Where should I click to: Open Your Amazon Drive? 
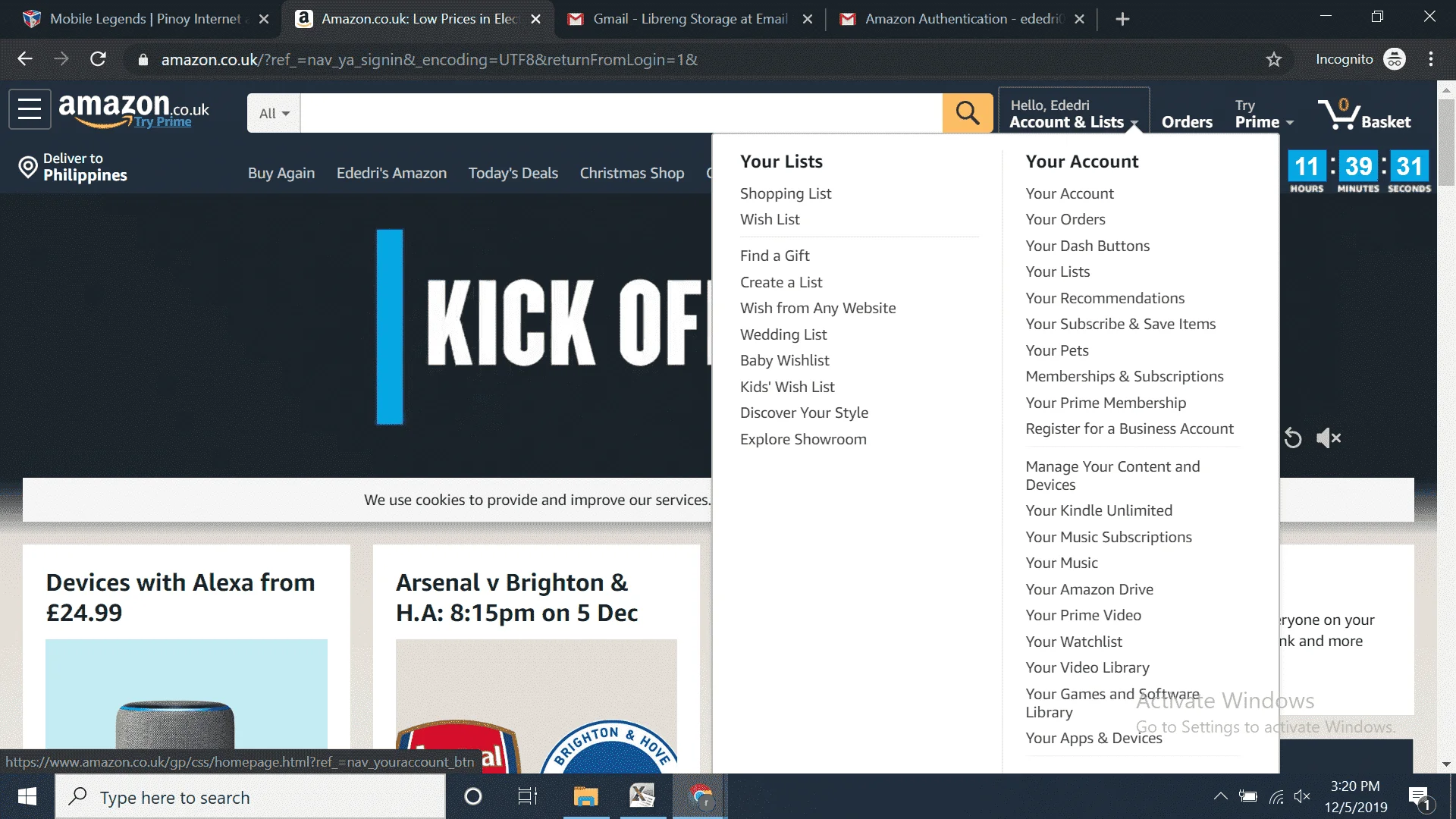(1089, 589)
